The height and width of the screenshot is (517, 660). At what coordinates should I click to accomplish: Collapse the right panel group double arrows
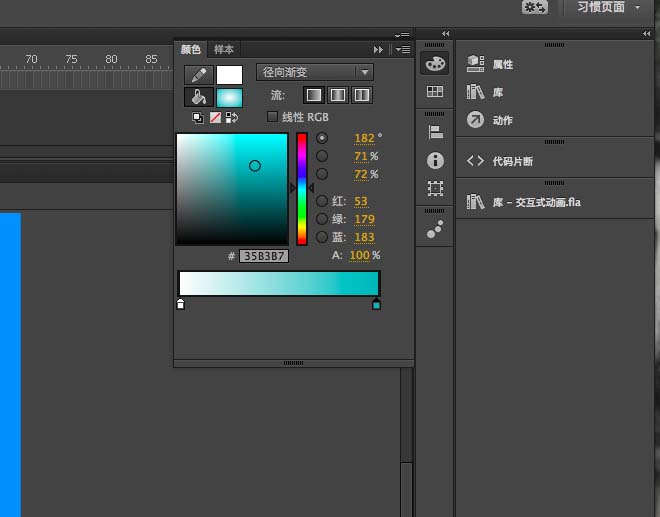coord(647,34)
